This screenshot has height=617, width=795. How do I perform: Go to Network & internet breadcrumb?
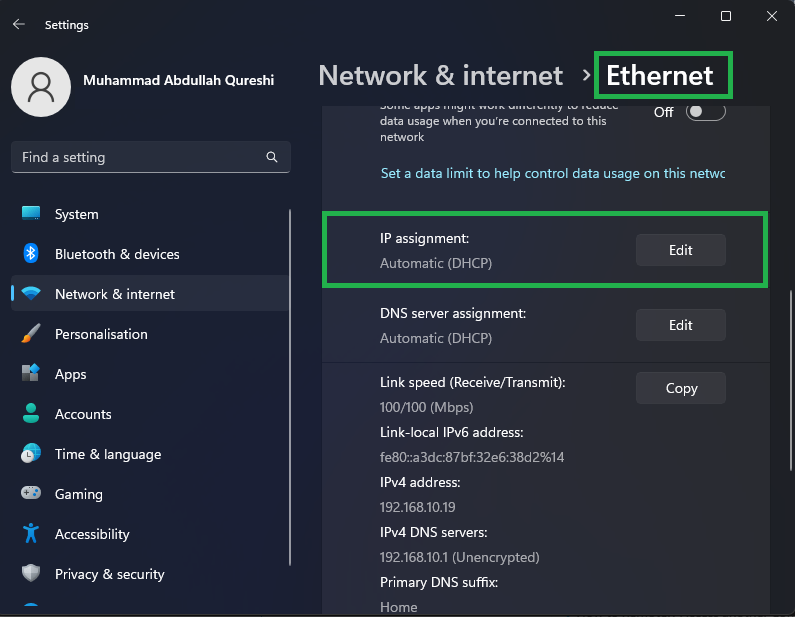coord(441,76)
